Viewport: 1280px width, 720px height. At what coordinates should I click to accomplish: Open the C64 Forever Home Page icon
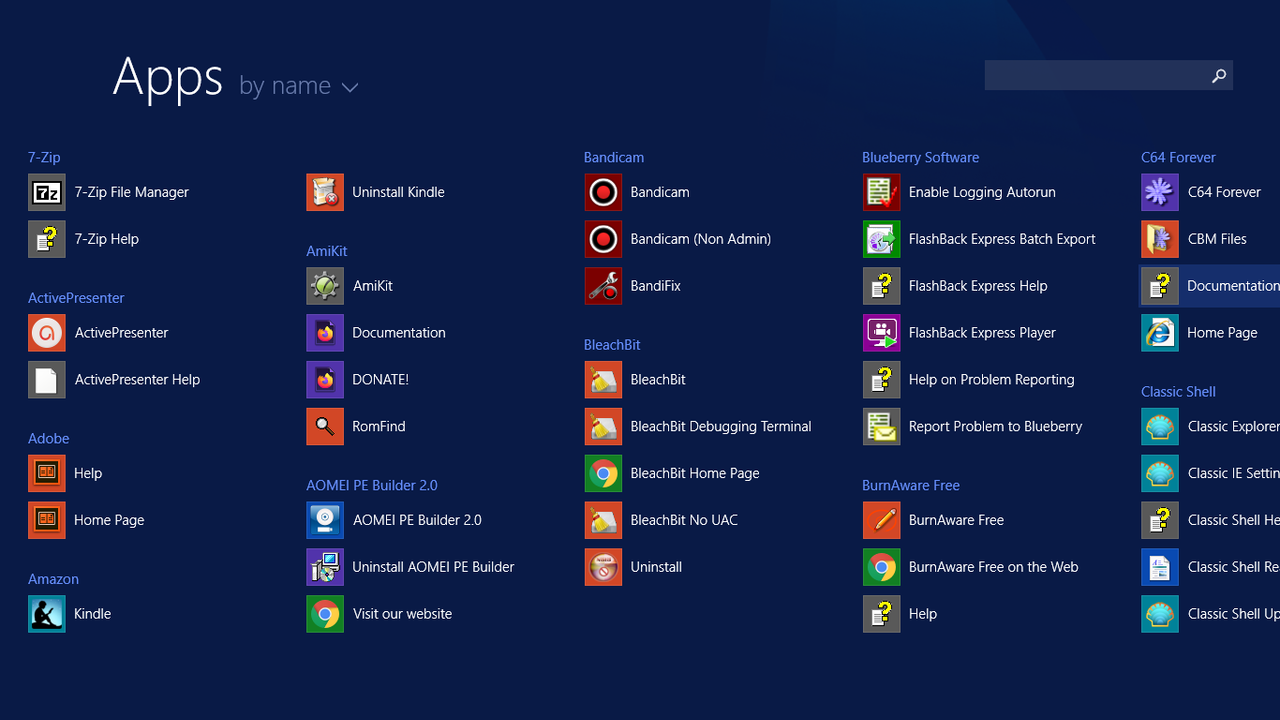click(1160, 333)
